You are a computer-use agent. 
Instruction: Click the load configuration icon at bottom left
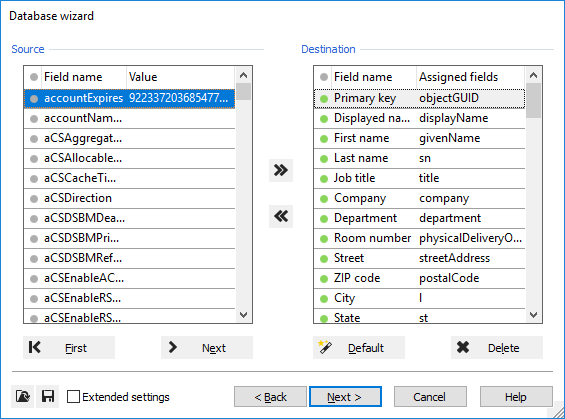[x=23, y=397]
